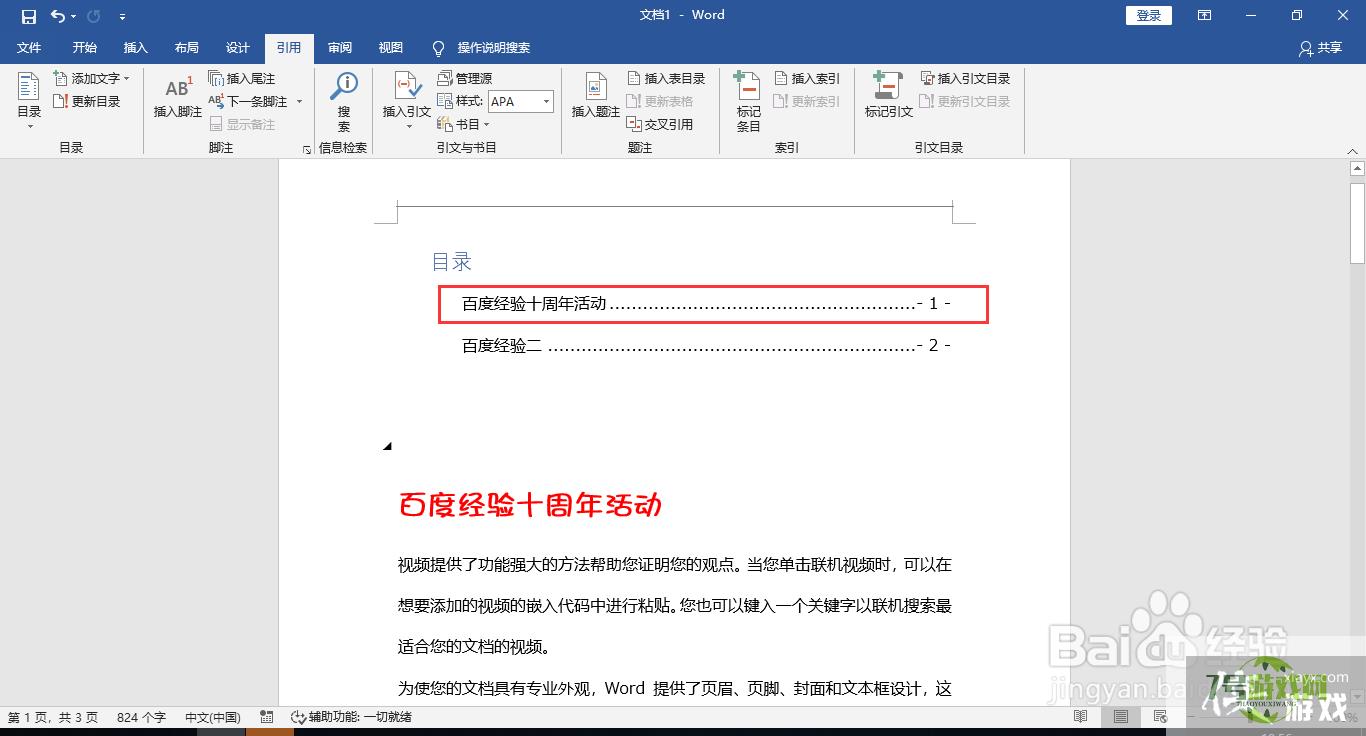Click 管理源 manage sources
This screenshot has width=1366, height=736.
[465, 78]
